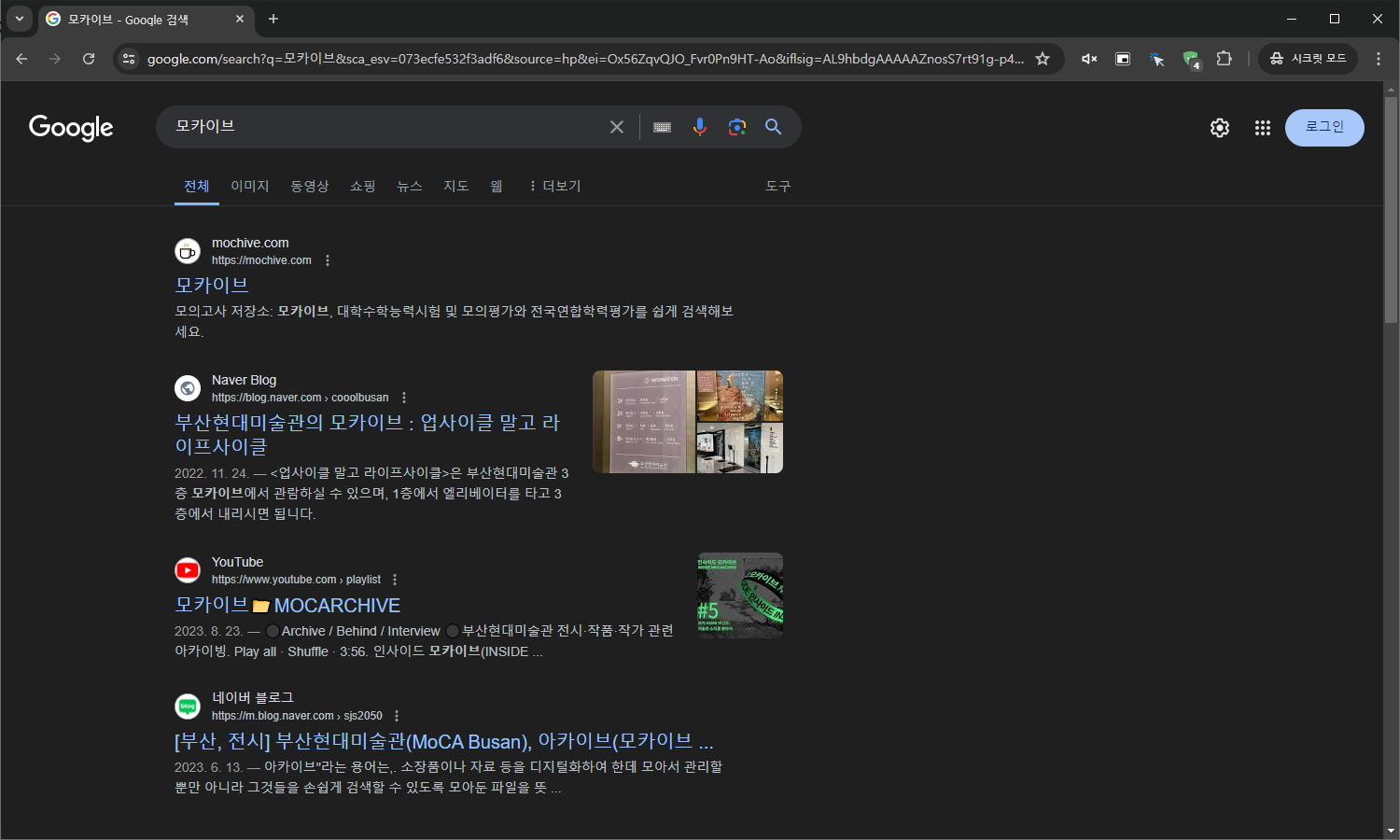This screenshot has height=840, width=1400.
Task: Click the 로그인 button
Action: 1324,128
